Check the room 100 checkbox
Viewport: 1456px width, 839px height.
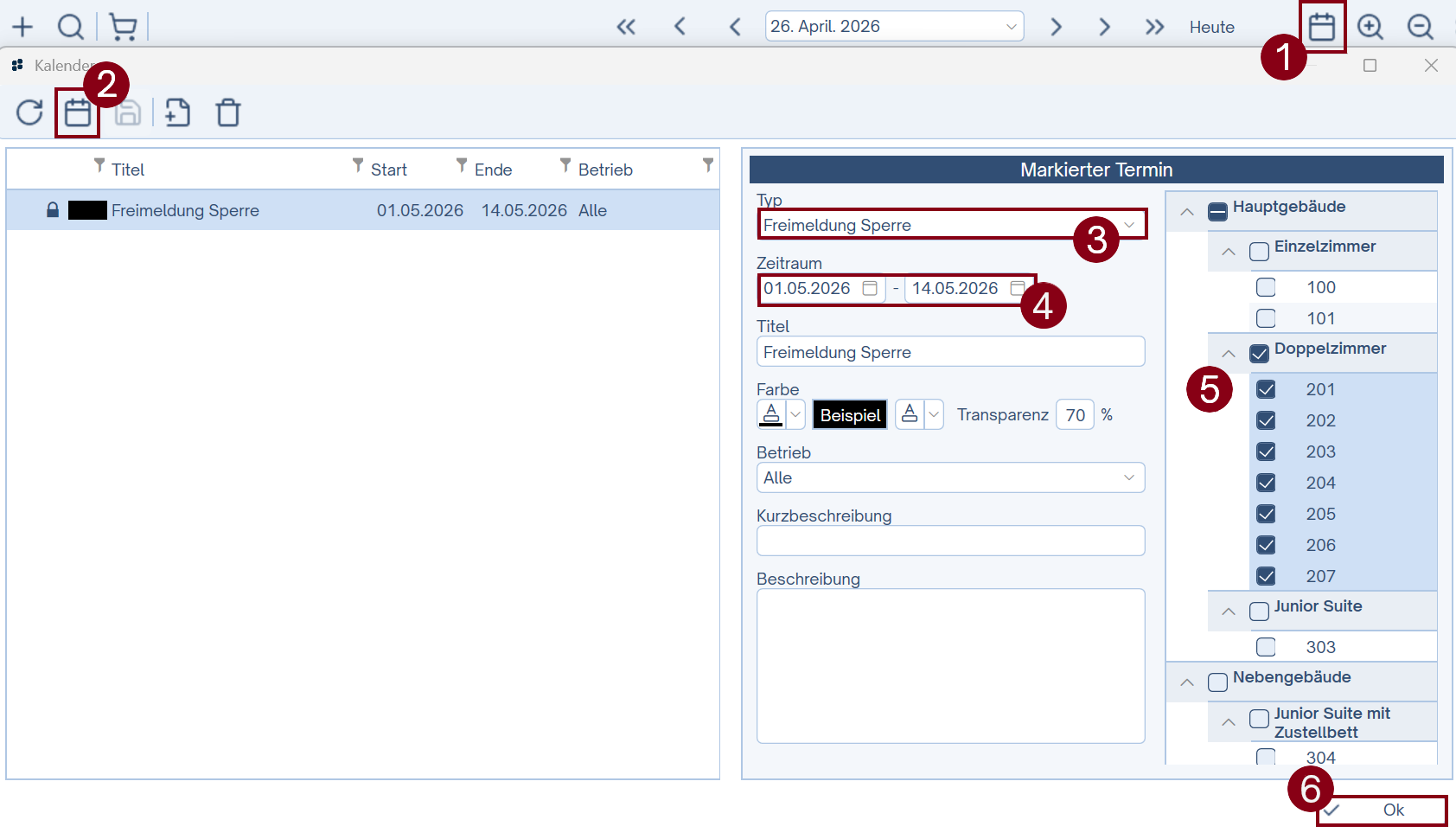[x=1266, y=287]
